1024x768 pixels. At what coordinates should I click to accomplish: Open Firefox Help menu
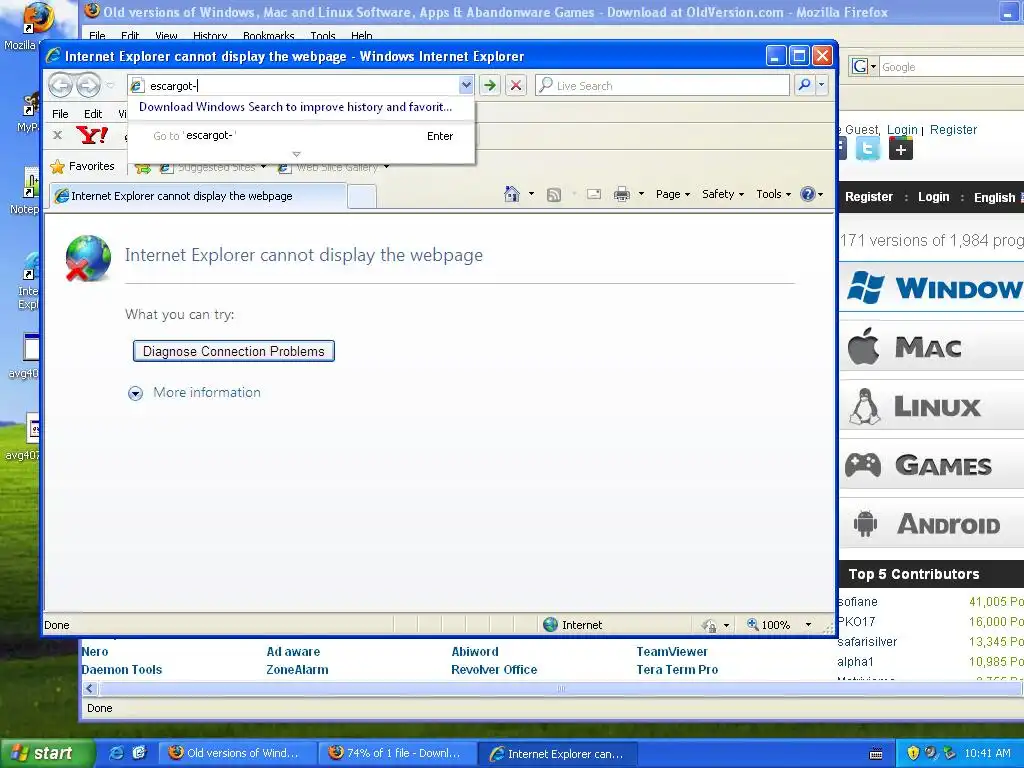coord(361,35)
